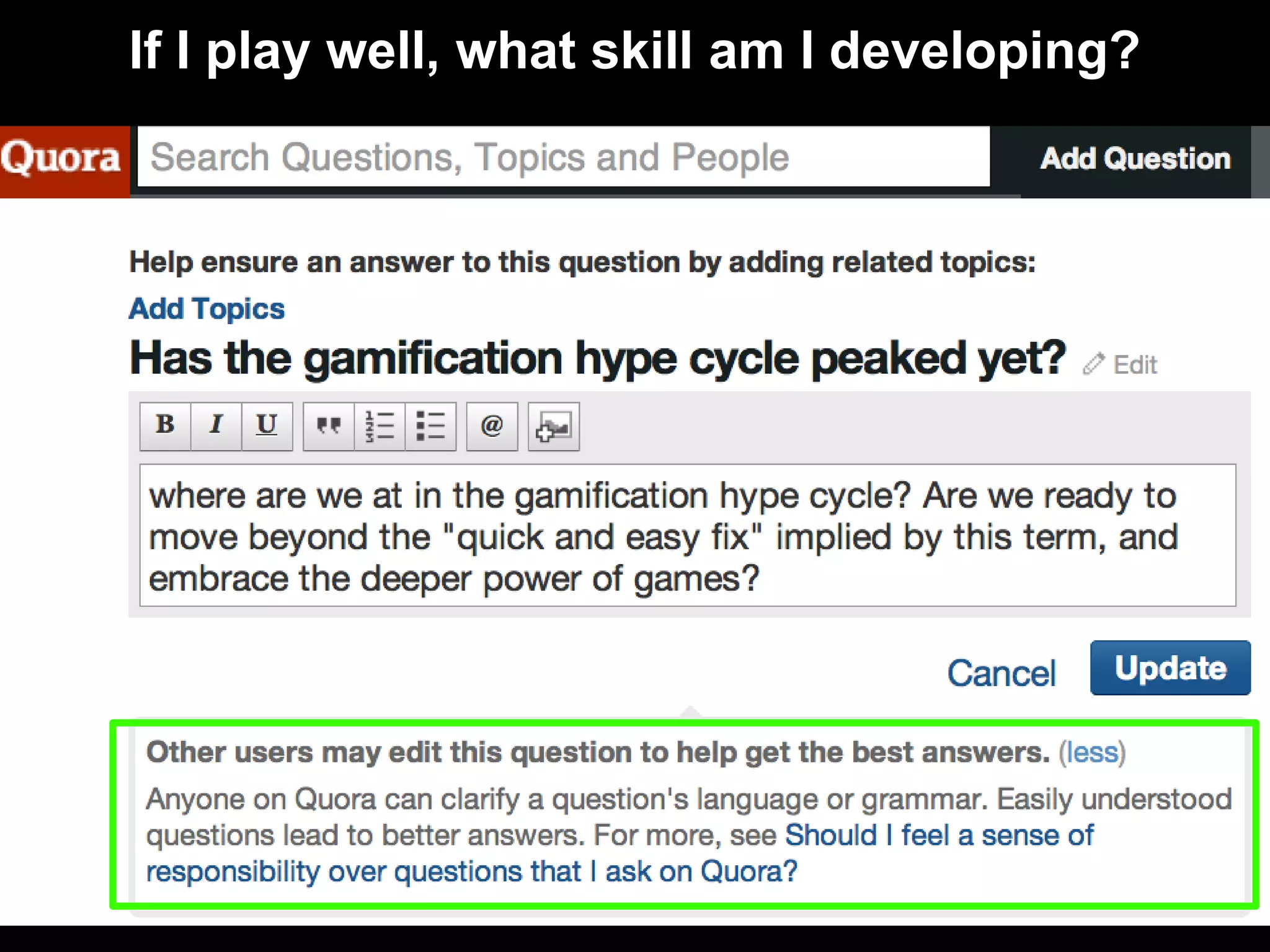
Task: Save changes with the Update button
Action: pos(1170,668)
